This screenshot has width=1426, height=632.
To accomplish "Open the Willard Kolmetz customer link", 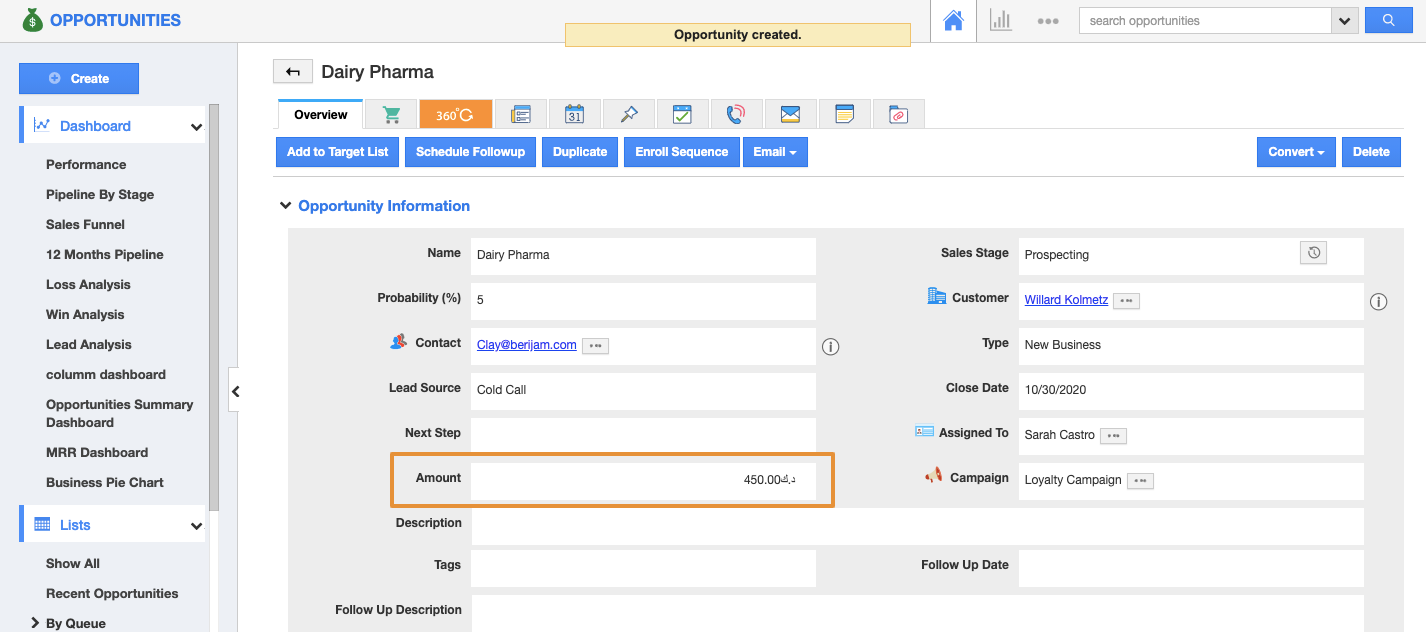I will [x=1066, y=299].
